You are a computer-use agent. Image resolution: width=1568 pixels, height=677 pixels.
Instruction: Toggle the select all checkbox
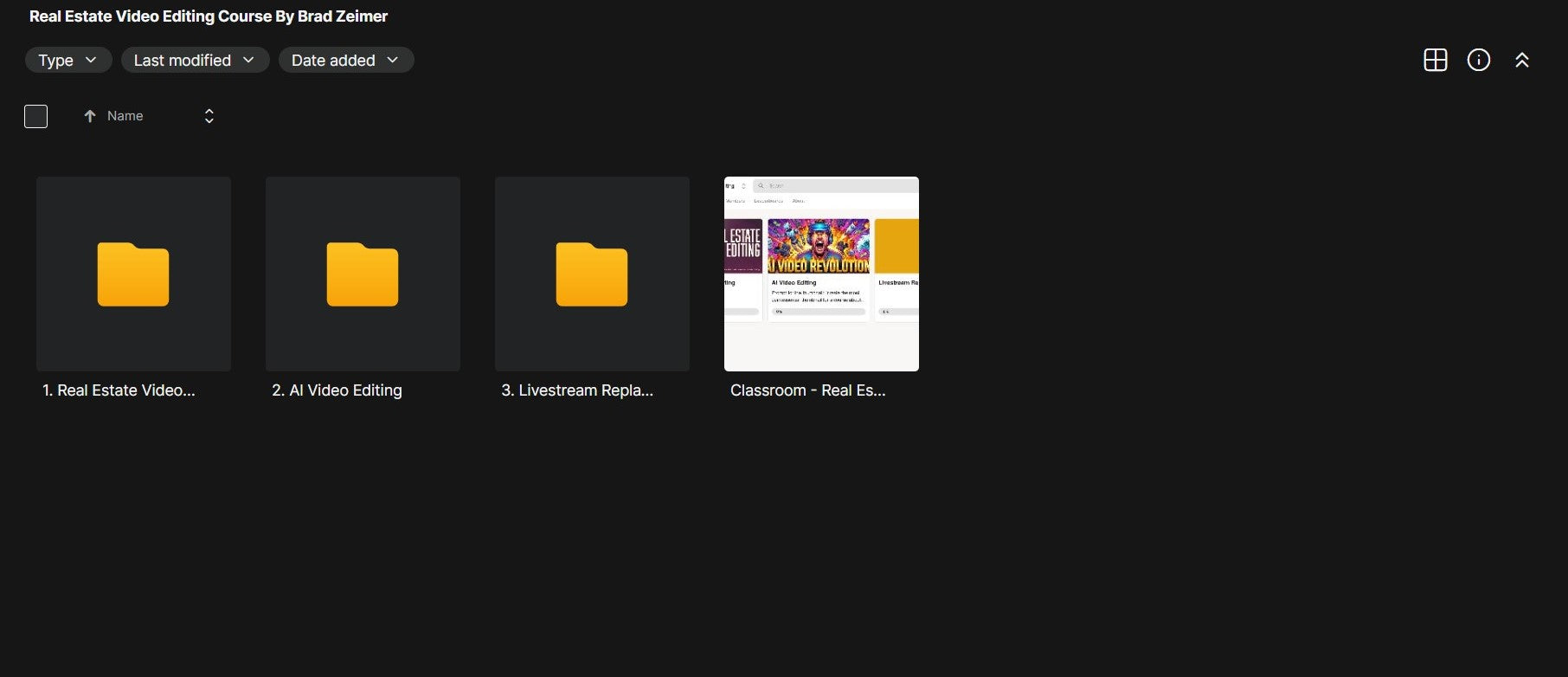click(36, 116)
